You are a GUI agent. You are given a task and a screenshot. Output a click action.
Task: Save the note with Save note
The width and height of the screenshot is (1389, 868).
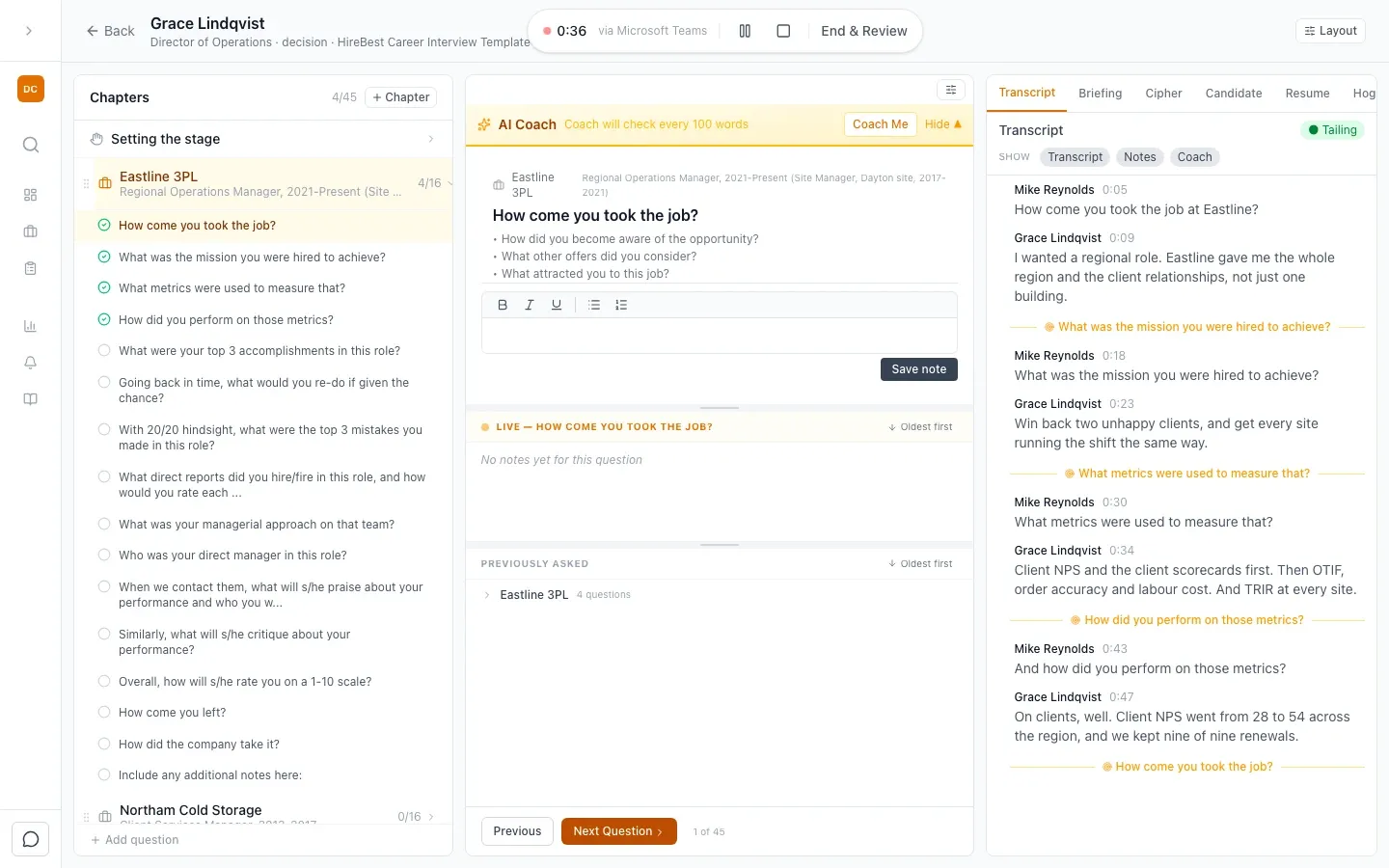919,369
